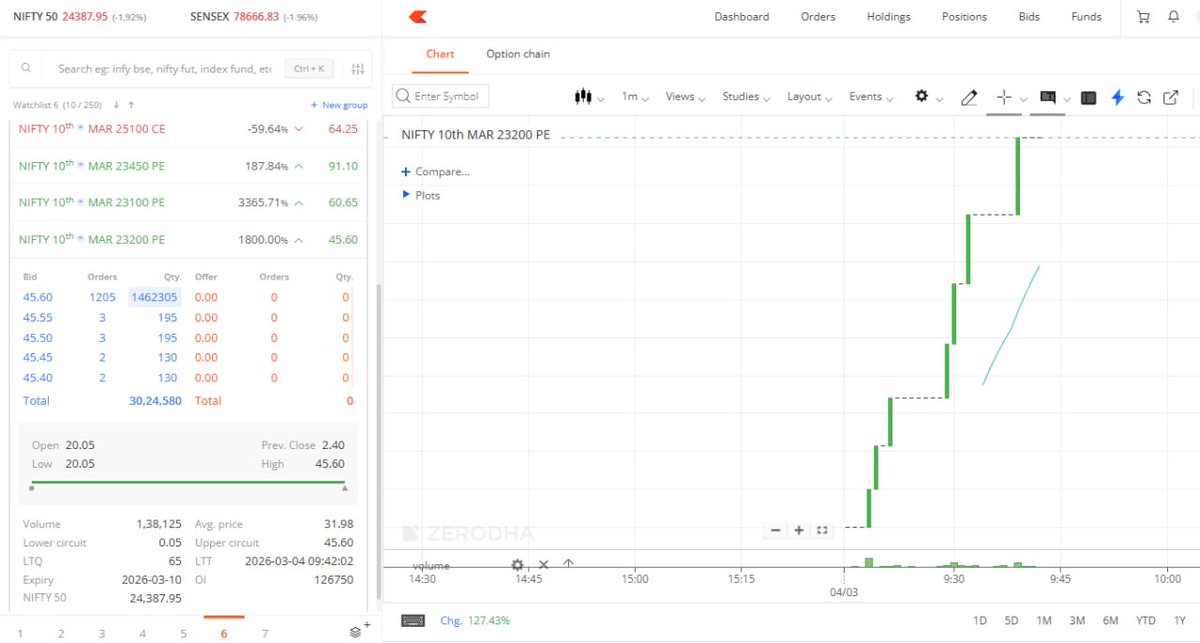Expand the flag tooltip options arrow
This screenshot has width=1200, height=643.
(x=1067, y=99)
